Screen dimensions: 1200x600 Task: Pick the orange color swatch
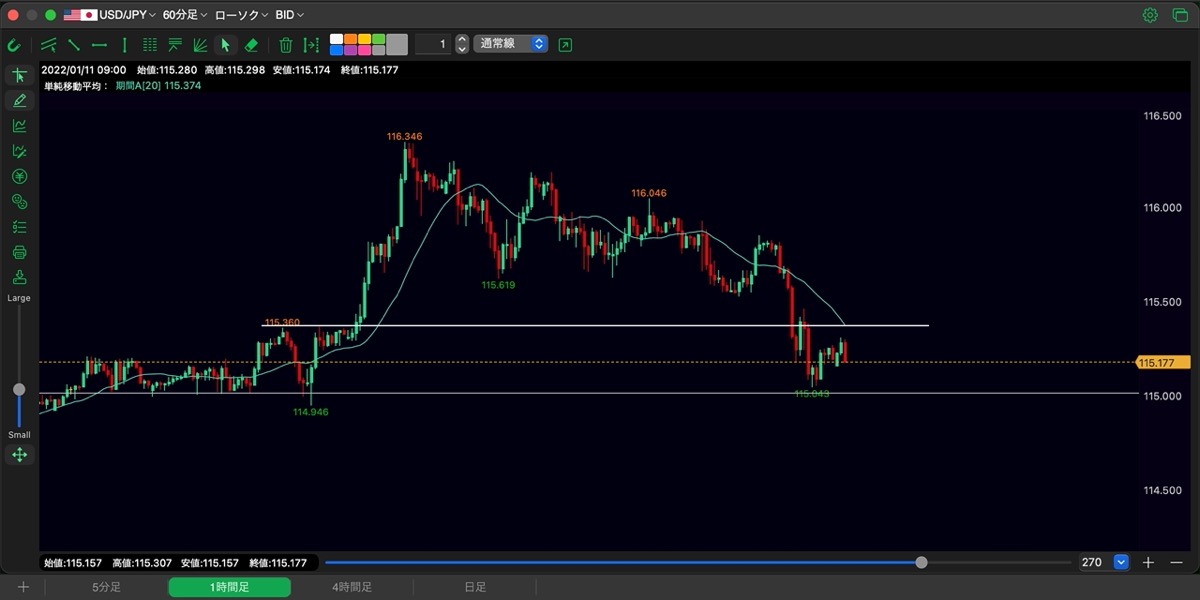350,39
